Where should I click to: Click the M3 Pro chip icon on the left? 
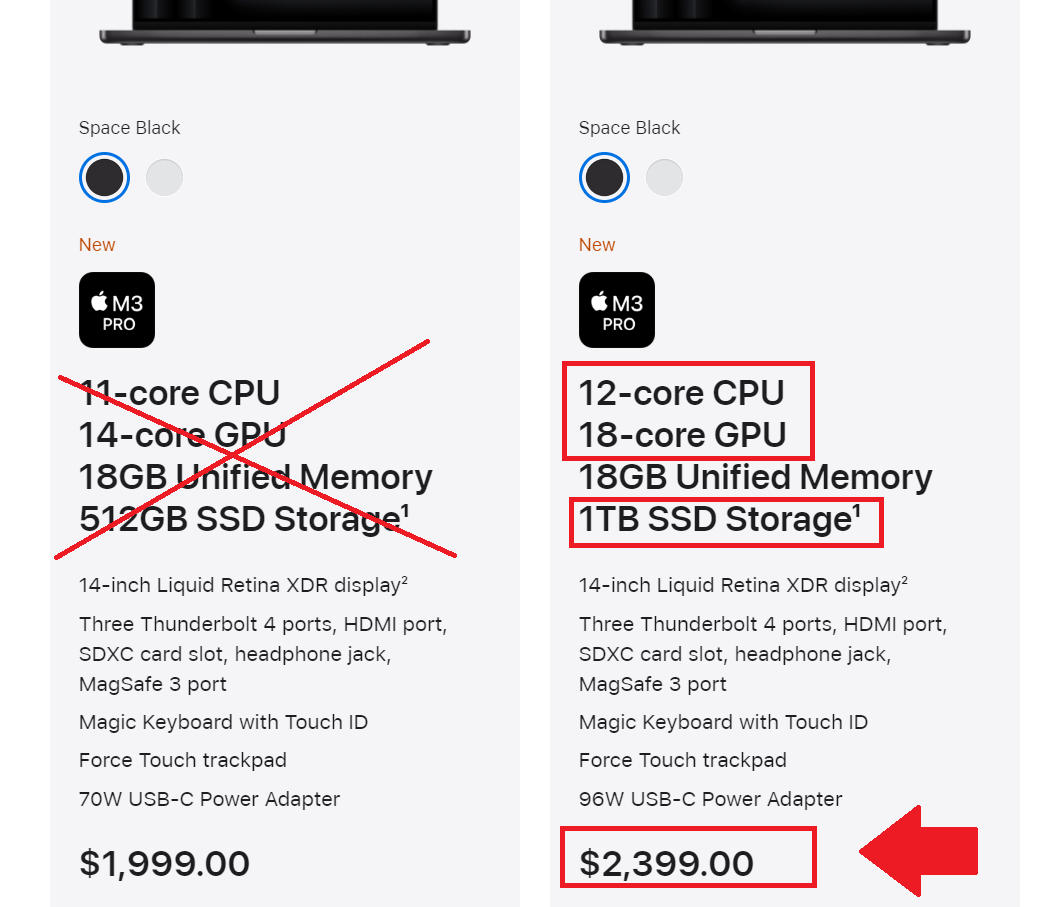pyautogui.click(x=117, y=310)
